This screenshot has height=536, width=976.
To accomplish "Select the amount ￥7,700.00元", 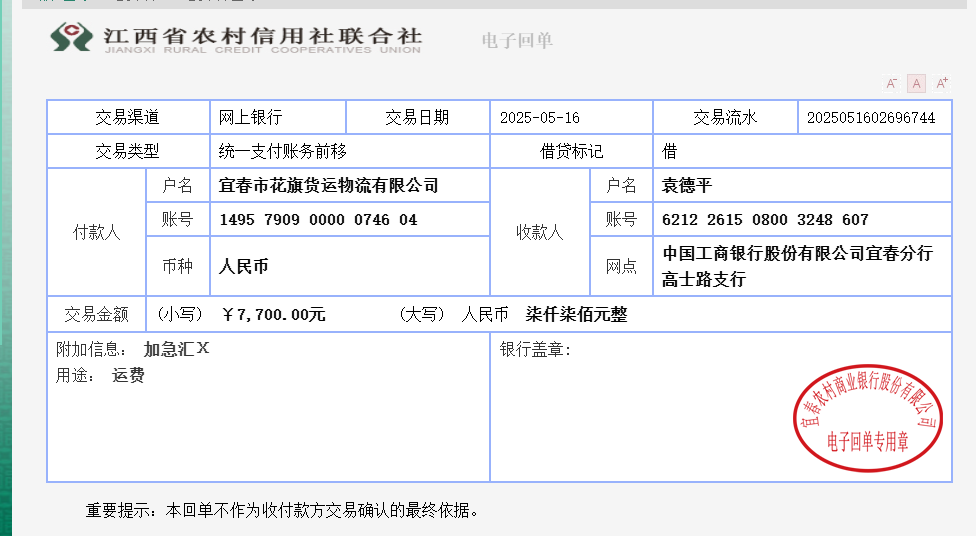I will [x=274, y=314].
